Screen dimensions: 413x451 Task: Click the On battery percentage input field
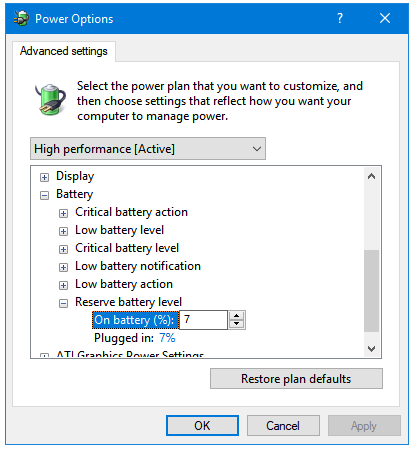click(203, 320)
